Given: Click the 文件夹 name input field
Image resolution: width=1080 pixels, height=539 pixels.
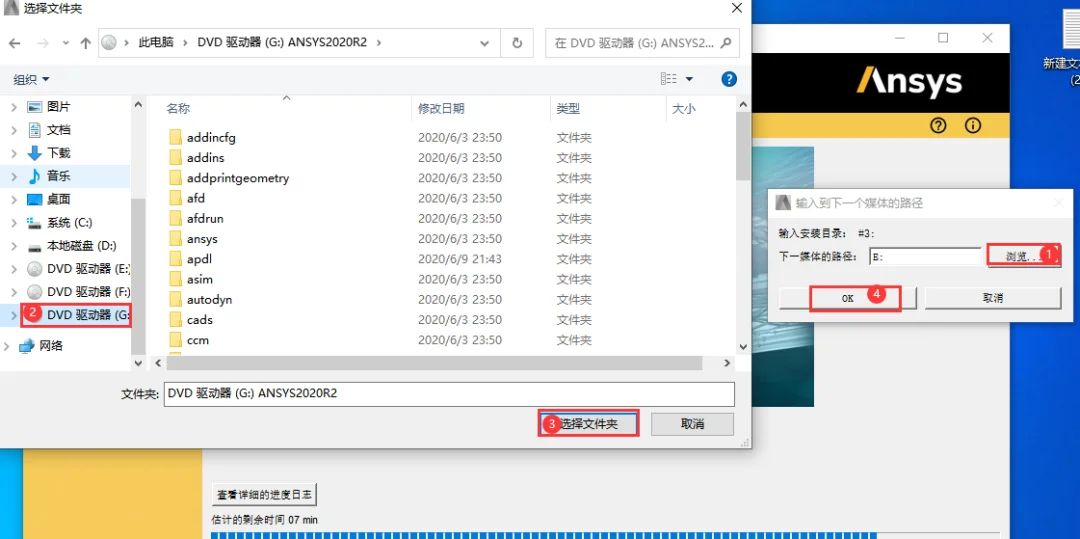Looking at the screenshot, I should 449,394.
